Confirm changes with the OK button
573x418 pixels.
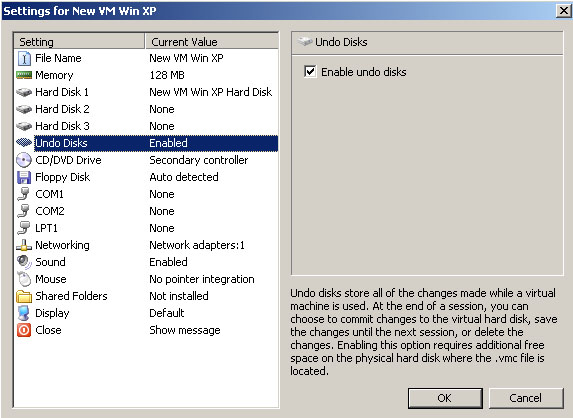(x=445, y=398)
